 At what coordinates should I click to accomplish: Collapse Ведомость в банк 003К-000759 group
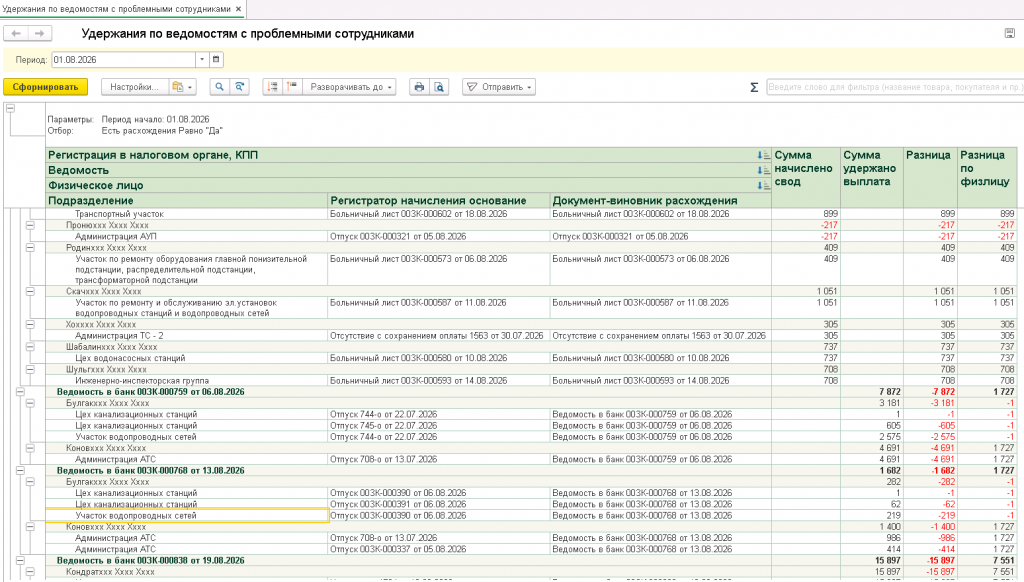(x=20, y=392)
